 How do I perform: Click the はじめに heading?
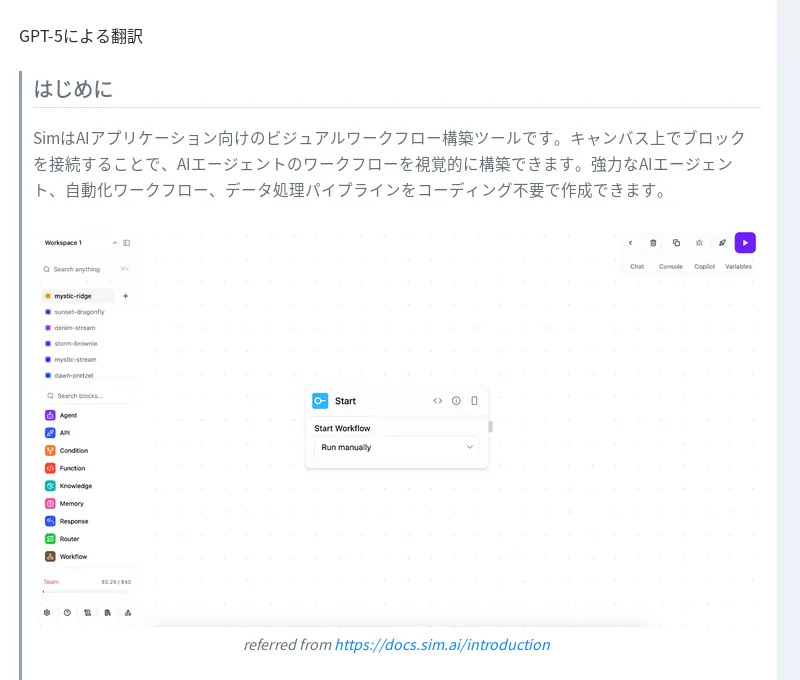[73, 89]
